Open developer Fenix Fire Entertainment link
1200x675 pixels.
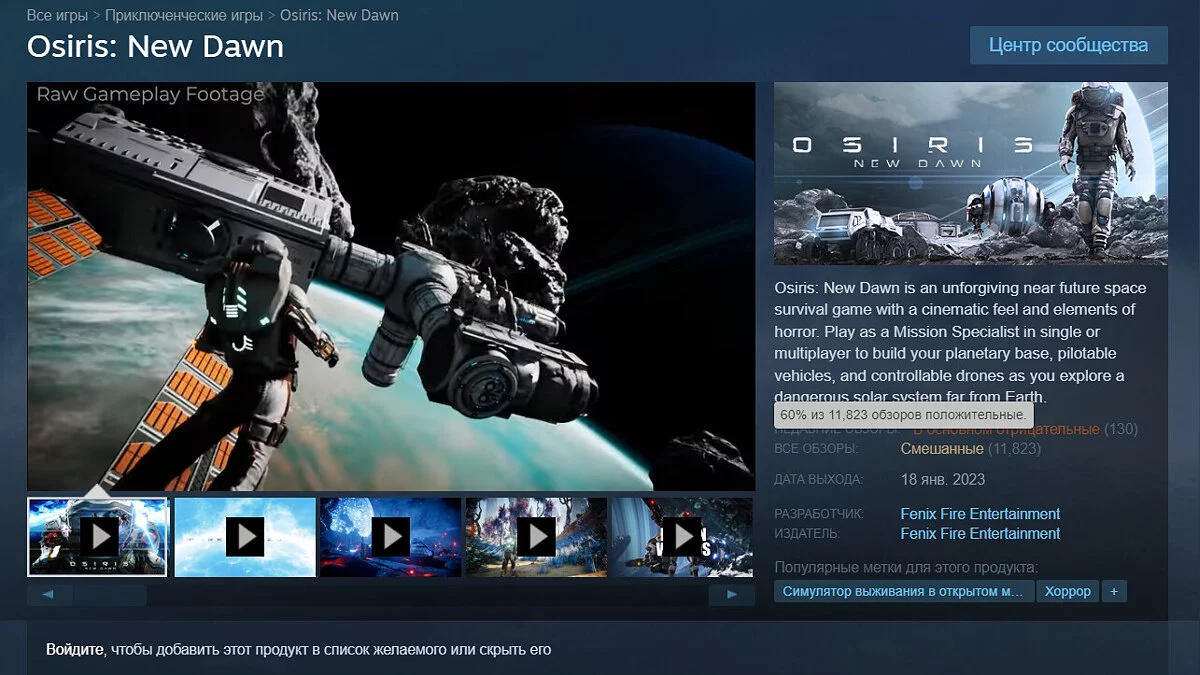[980, 514]
